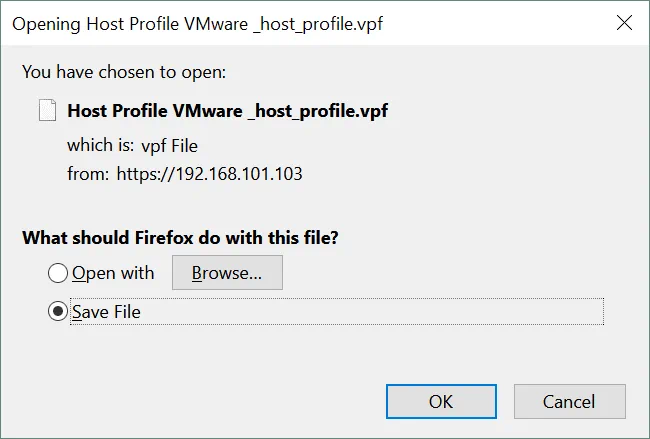Click empty title bar space left of the X
The height and width of the screenshot is (439, 650).
click(480, 23)
